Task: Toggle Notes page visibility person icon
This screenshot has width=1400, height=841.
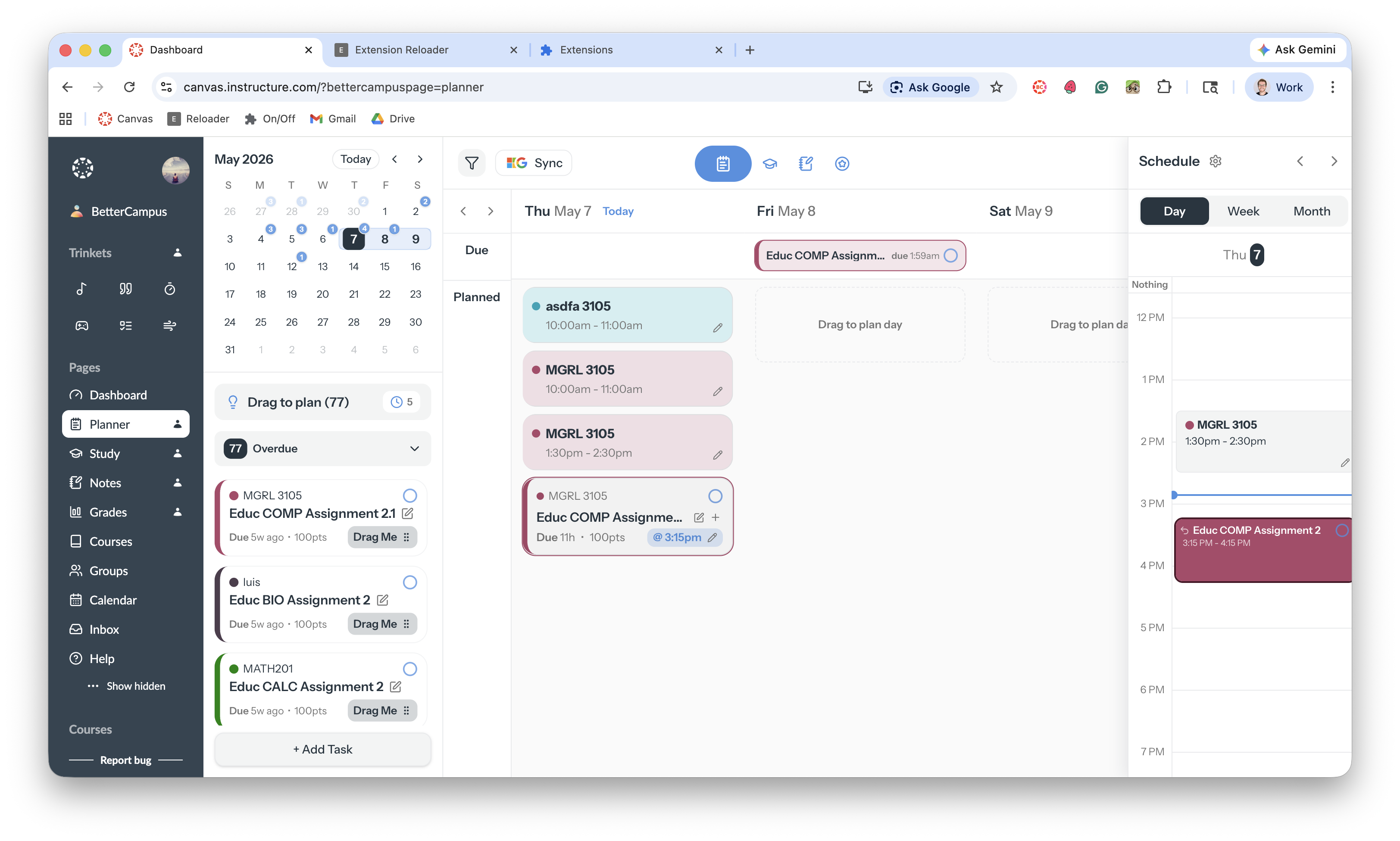Action: pos(178,483)
